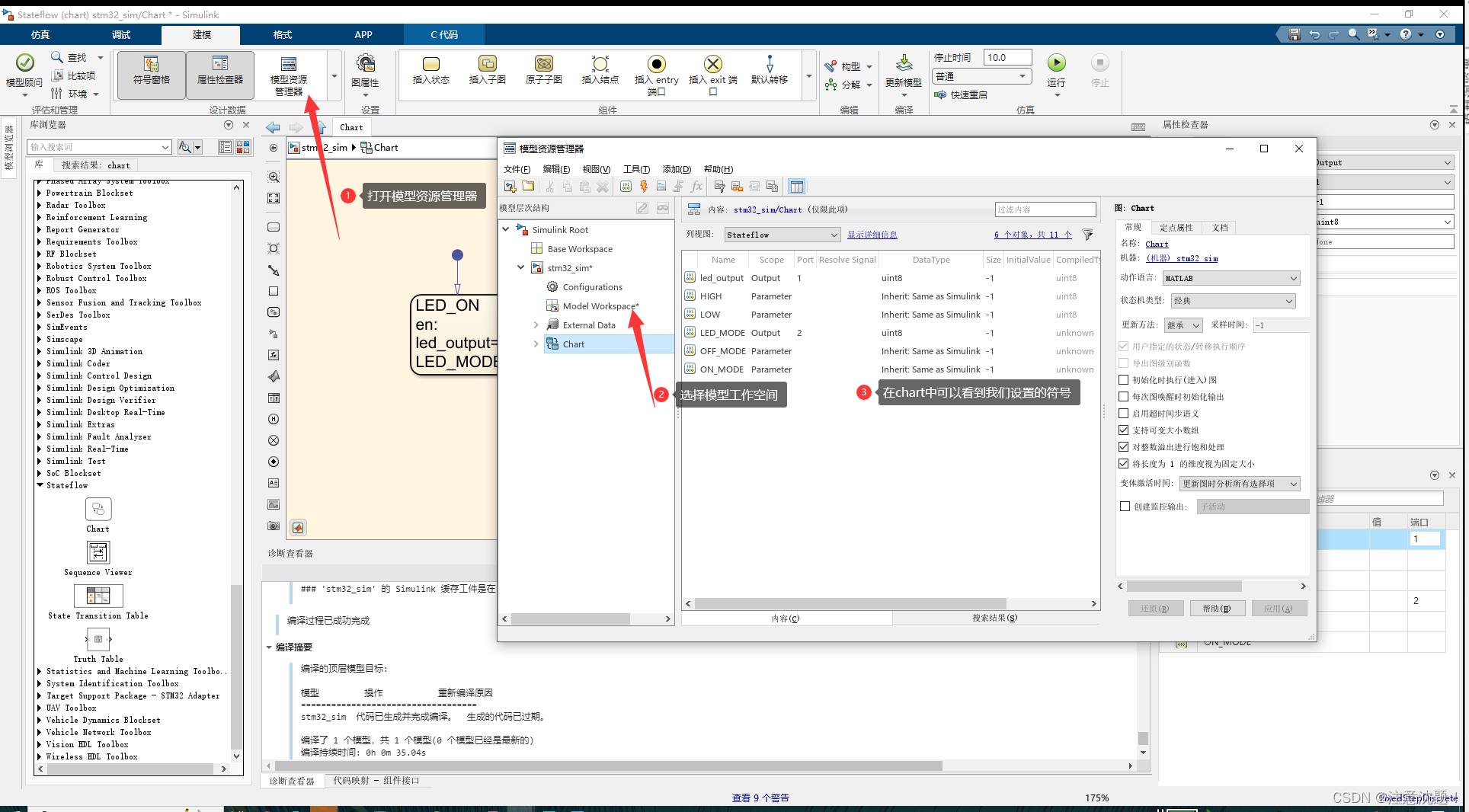Image resolution: width=1469 pixels, height=812 pixels.
Task: Open Column View Stateflow dropdown
Action: [x=782, y=235]
